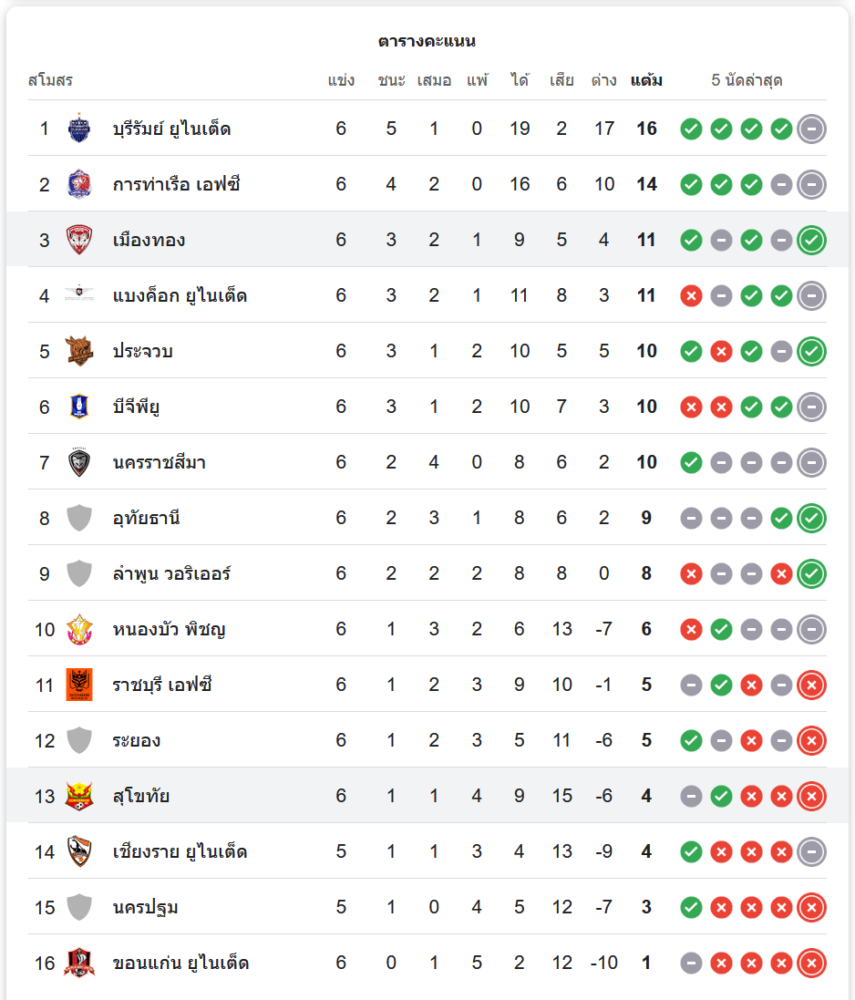Click the Khon Kaen United (ขอนแก่น ยูไนเต็ด) crest

pyautogui.click(x=79, y=963)
